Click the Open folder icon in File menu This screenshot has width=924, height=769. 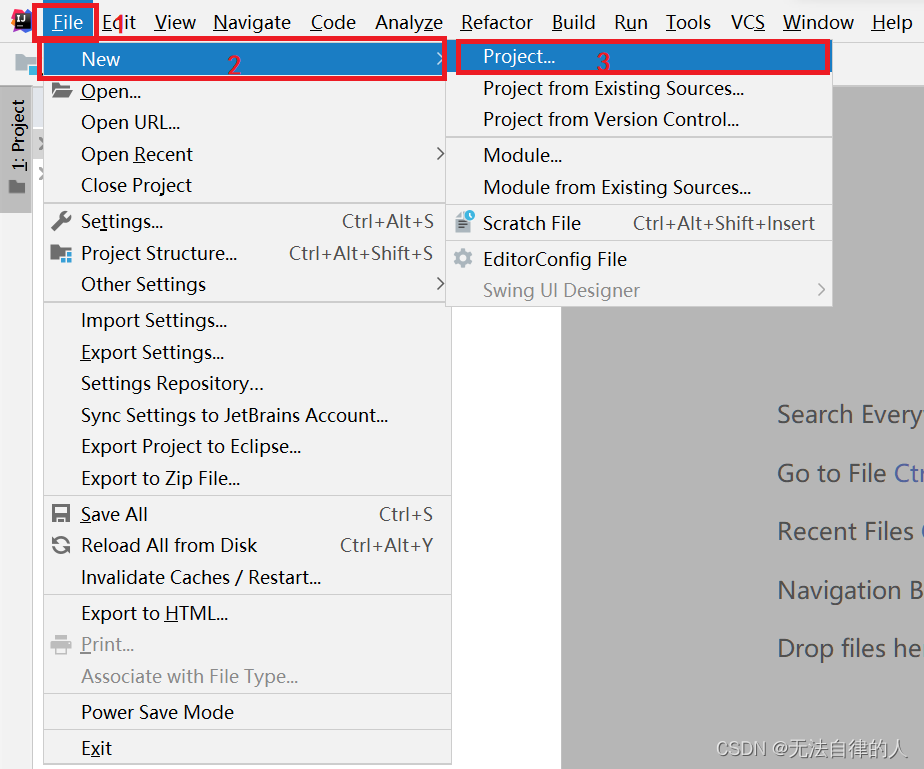[61, 91]
